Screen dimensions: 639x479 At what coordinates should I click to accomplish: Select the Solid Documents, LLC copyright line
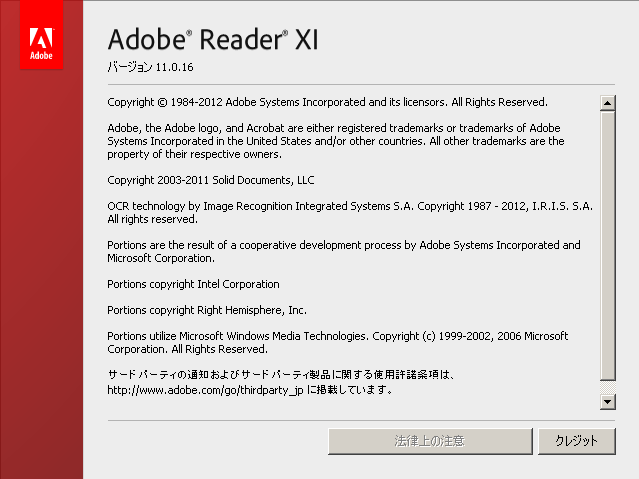[x=210, y=180]
